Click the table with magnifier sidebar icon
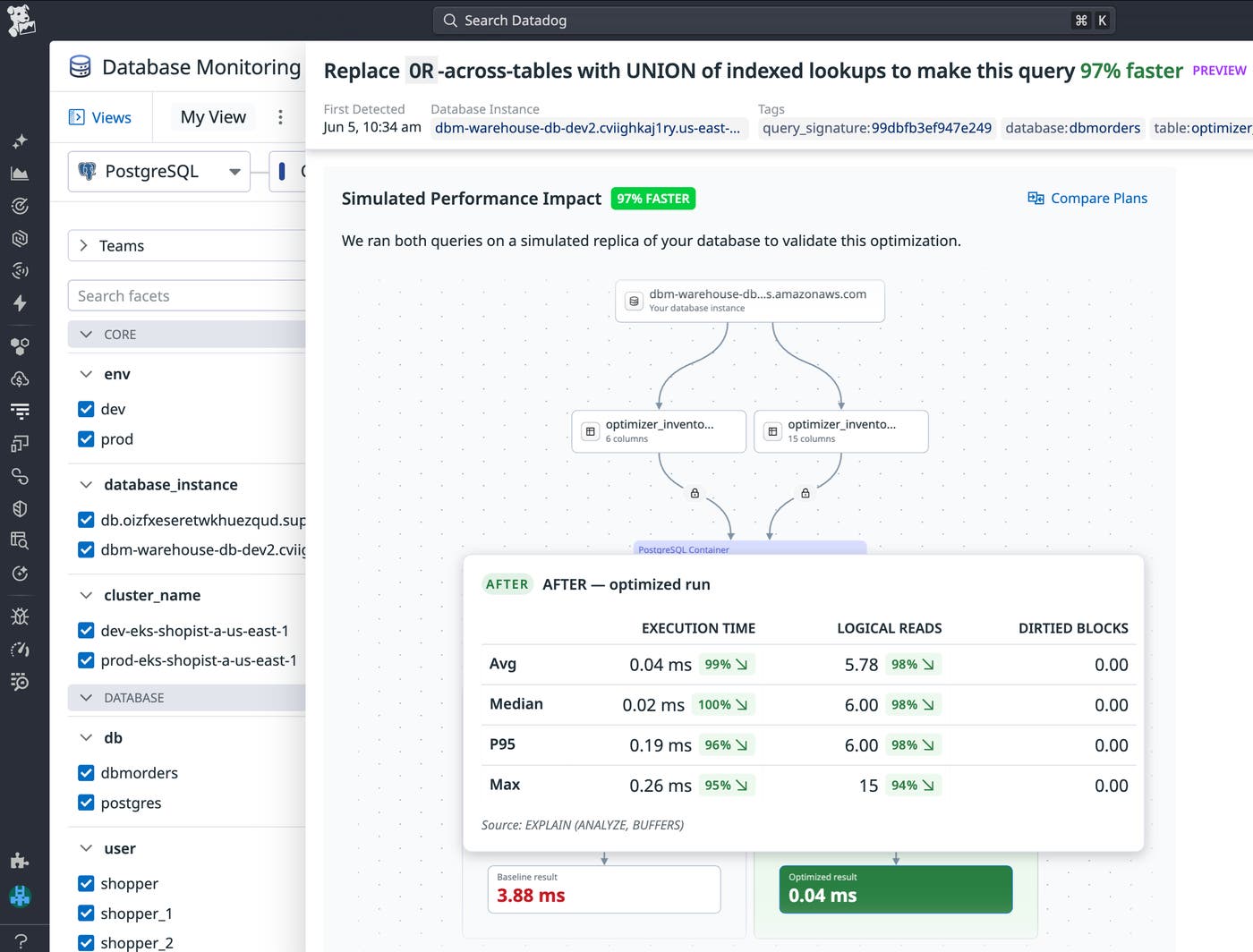This screenshot has height=952, width=1253. [x=20, y=540]
